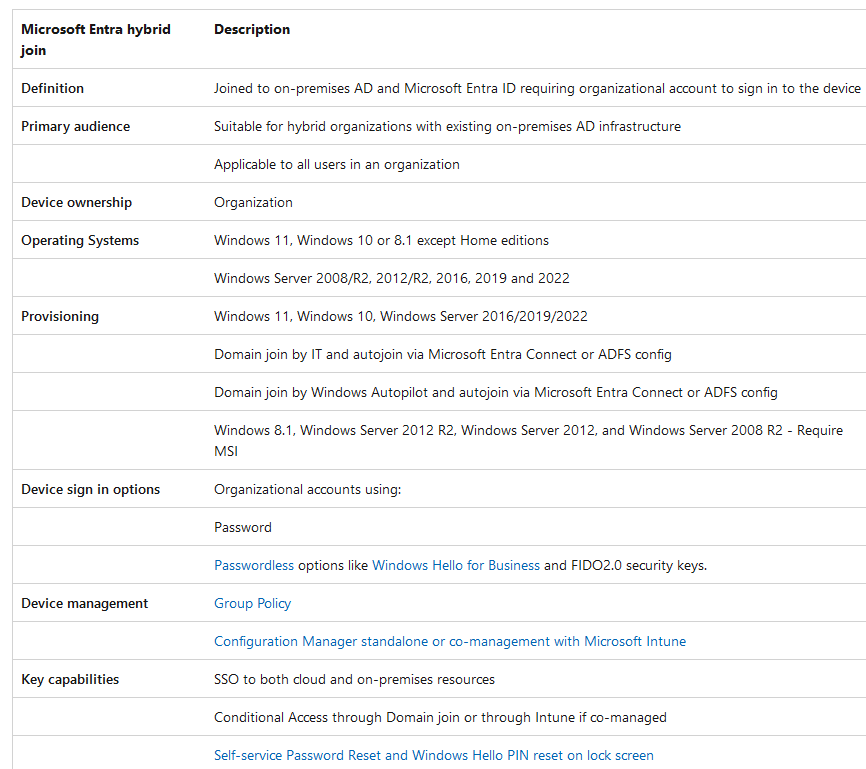Click the Operating Systems row label

[x=80, y=240]
